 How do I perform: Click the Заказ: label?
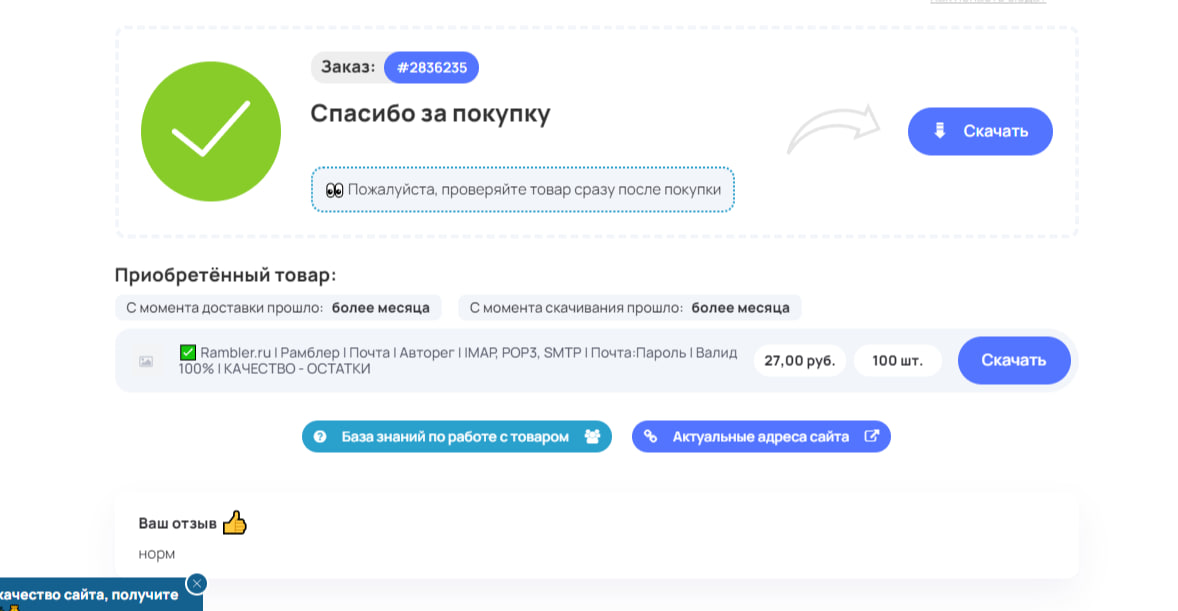pos(348,67)
